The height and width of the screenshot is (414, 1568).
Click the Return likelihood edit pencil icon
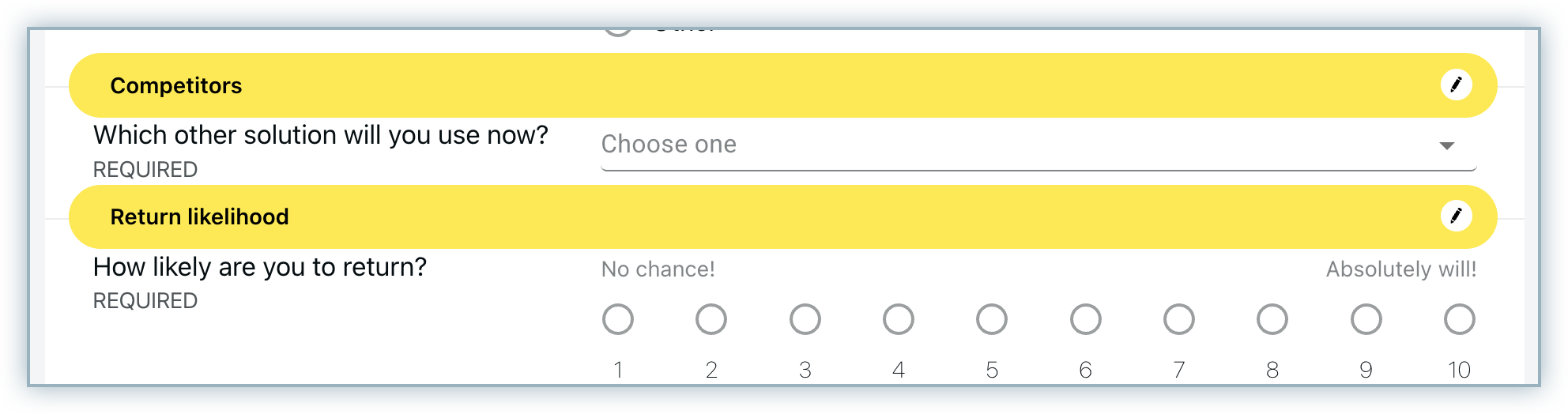1456,216
